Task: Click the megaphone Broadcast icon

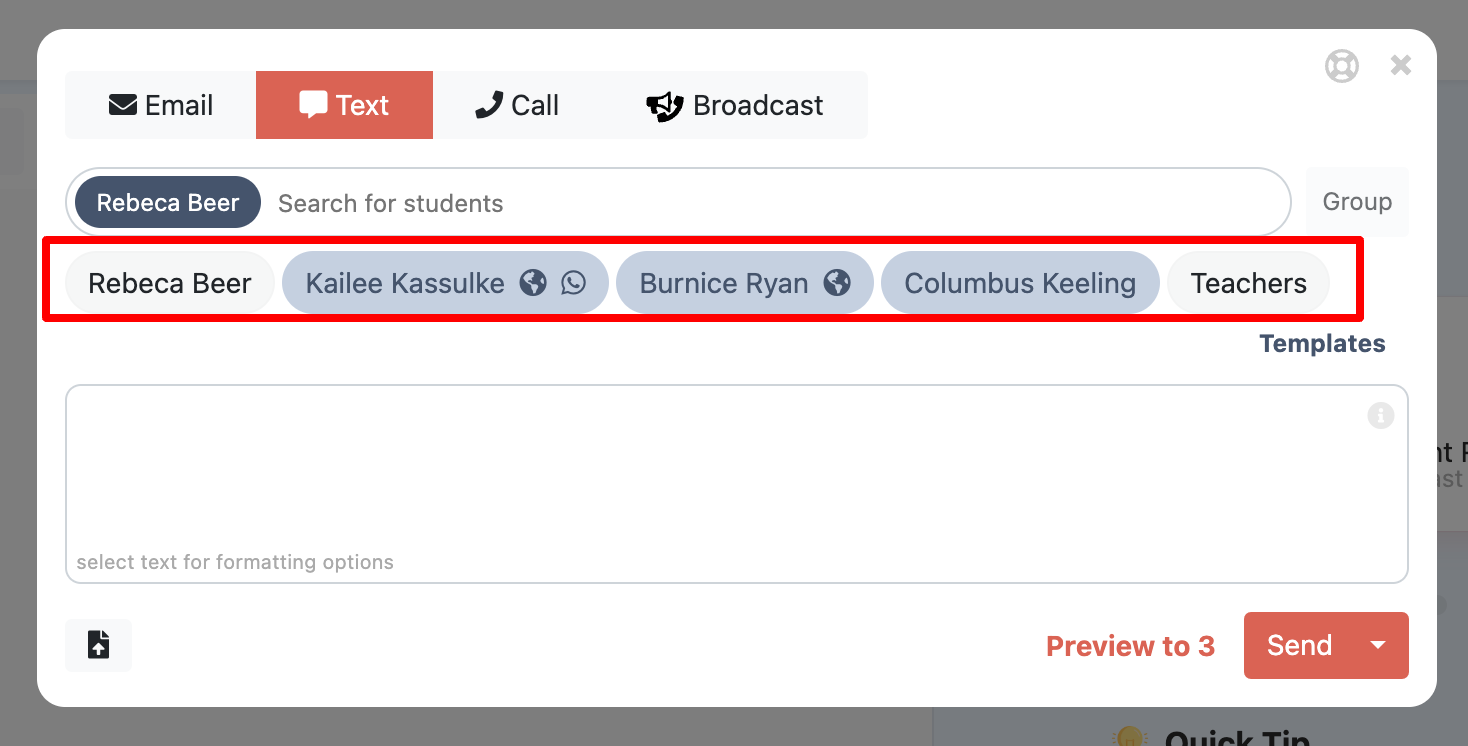Action: click(664, 106)
